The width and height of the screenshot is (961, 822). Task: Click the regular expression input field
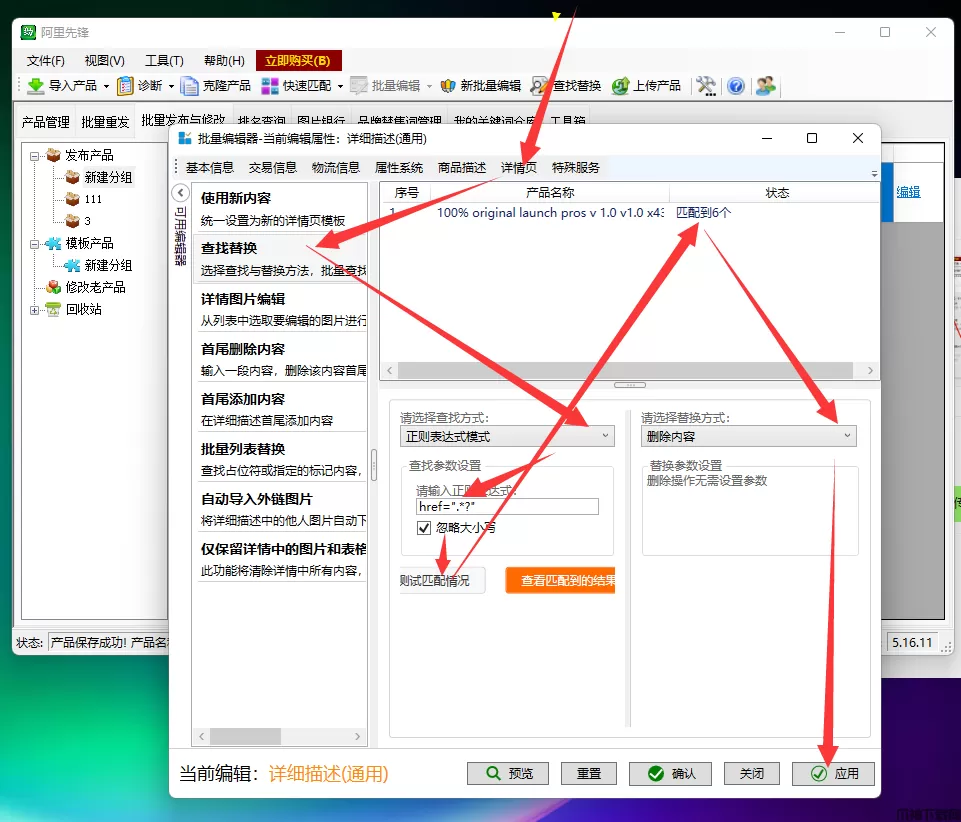(506, 506)
